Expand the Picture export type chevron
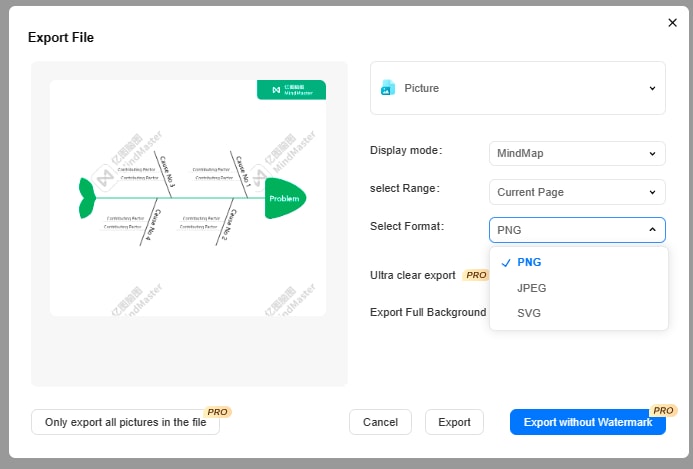 point(652,88)
